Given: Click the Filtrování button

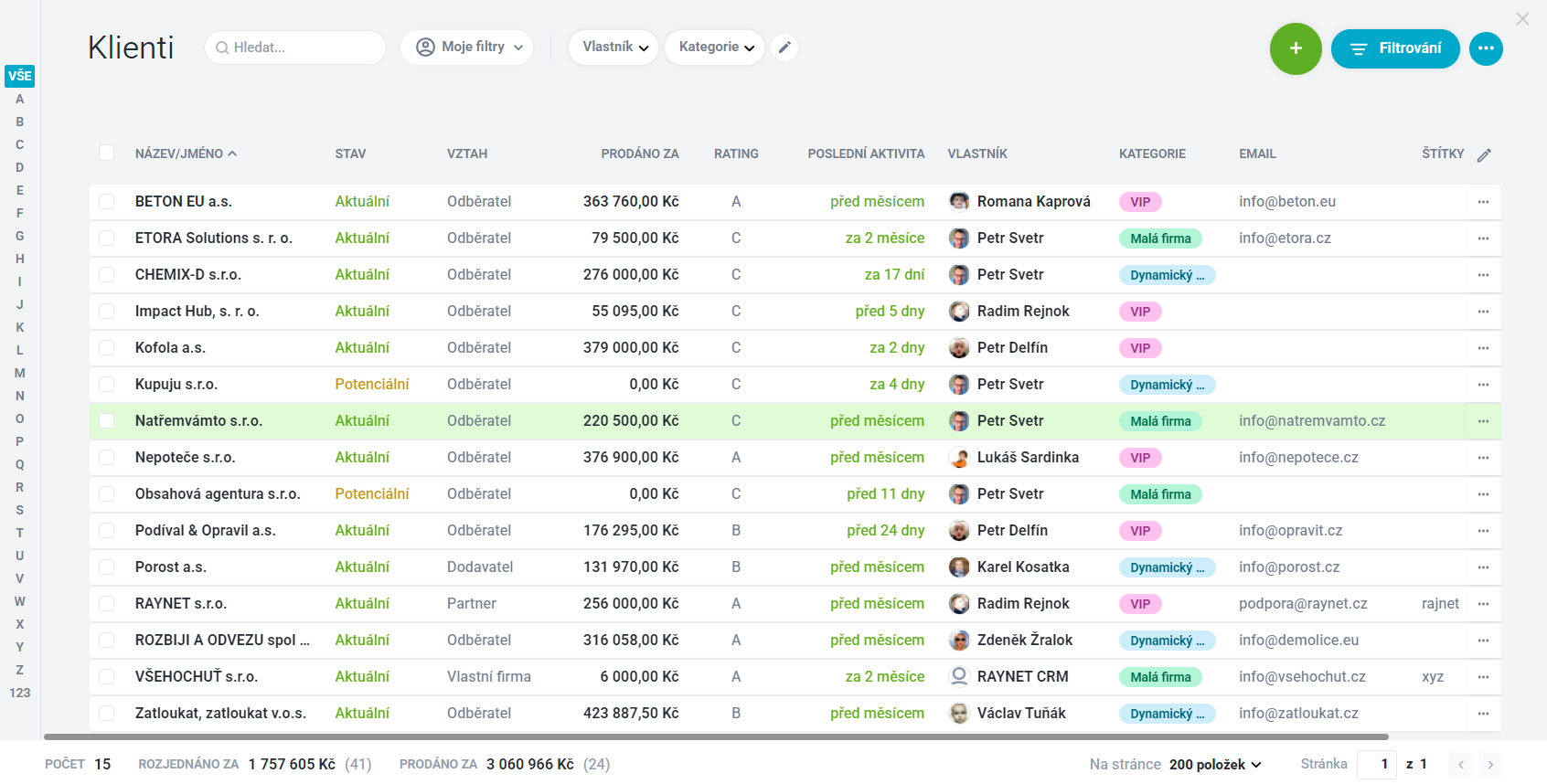Looking at the screenshot, I should [1395, 48].
